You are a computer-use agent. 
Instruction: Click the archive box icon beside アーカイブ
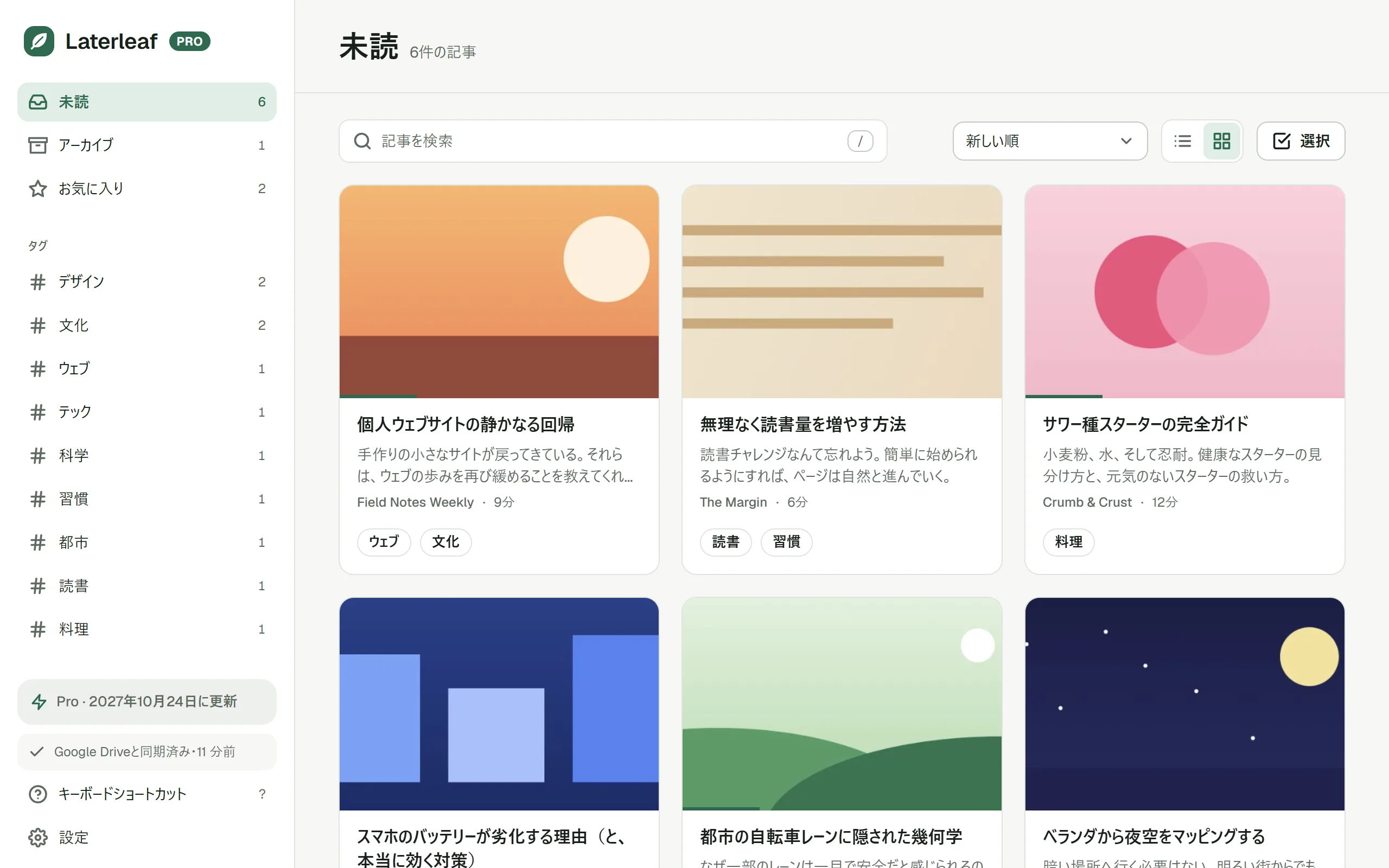(x=38, y=145)
